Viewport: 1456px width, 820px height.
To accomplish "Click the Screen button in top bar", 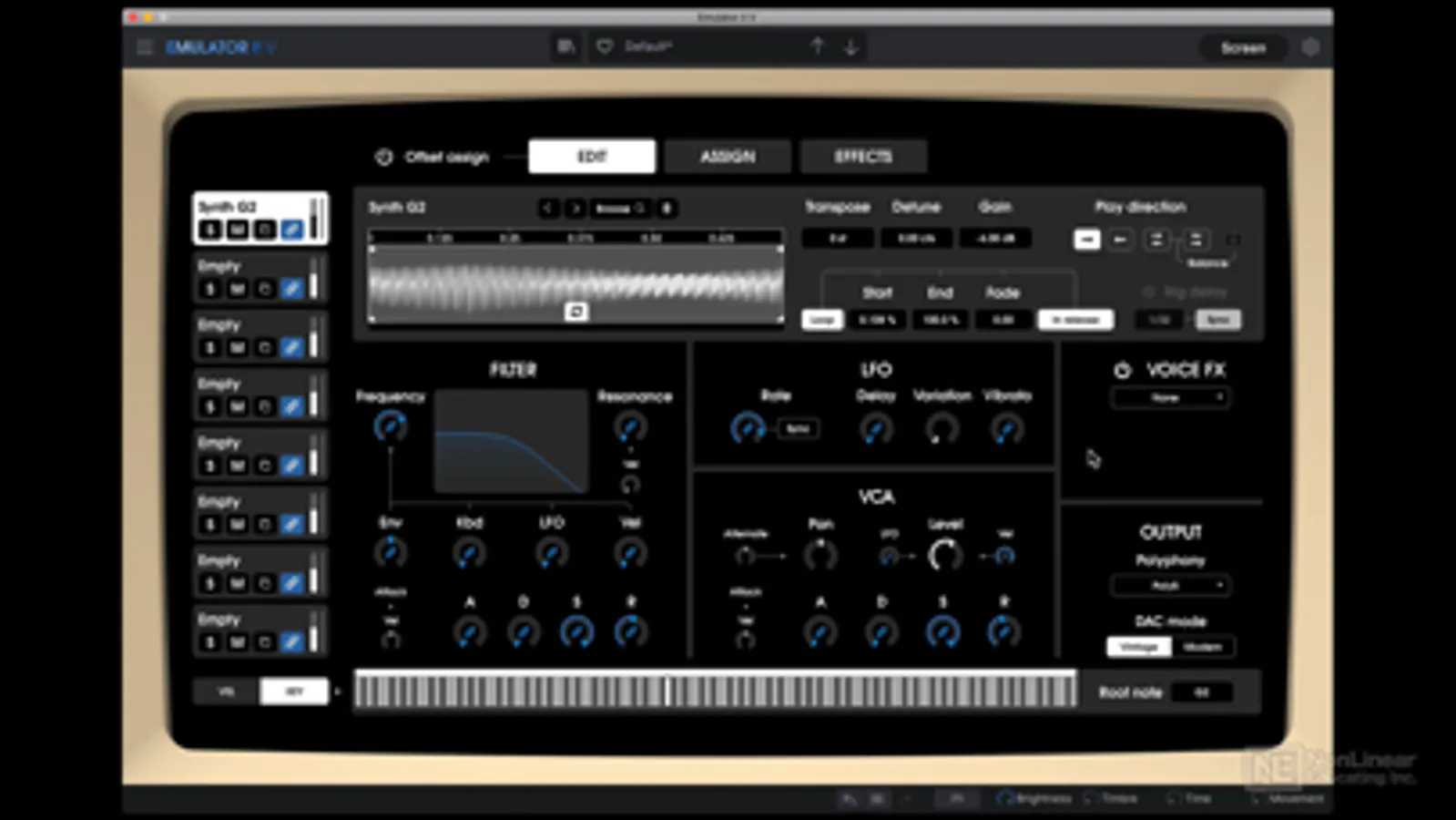I will coord(1243,47).
